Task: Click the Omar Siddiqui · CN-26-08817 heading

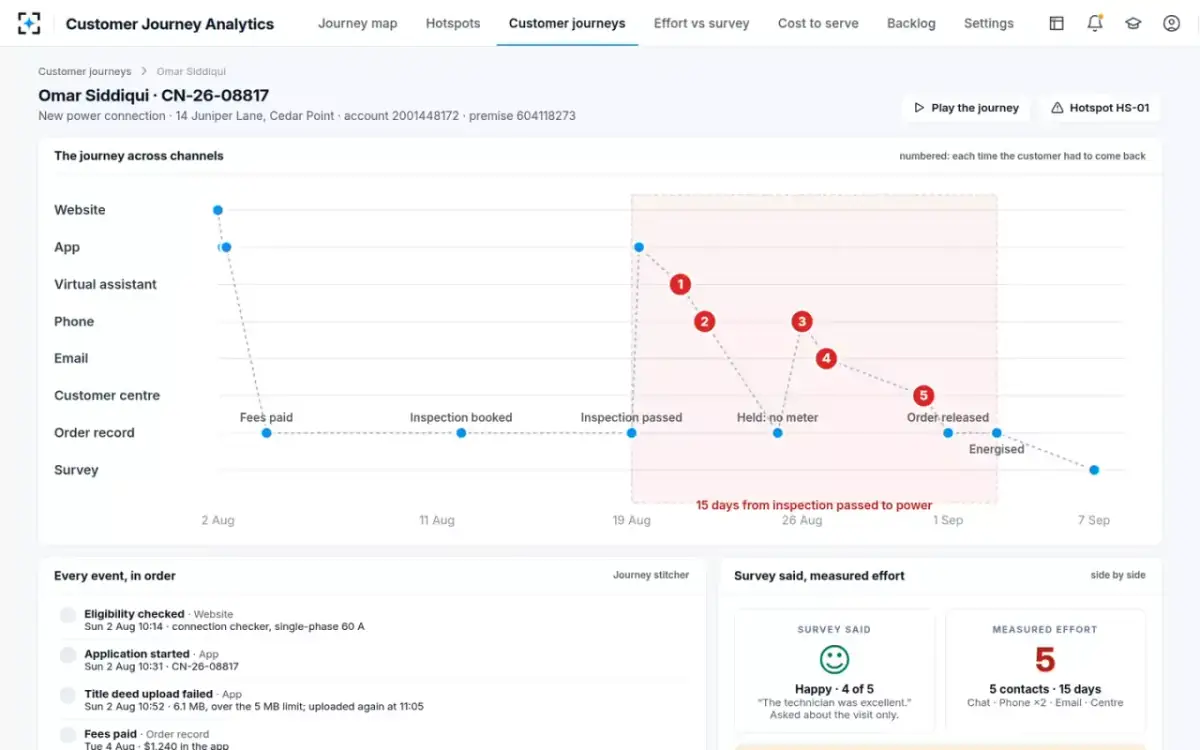Action: (153, 96)
